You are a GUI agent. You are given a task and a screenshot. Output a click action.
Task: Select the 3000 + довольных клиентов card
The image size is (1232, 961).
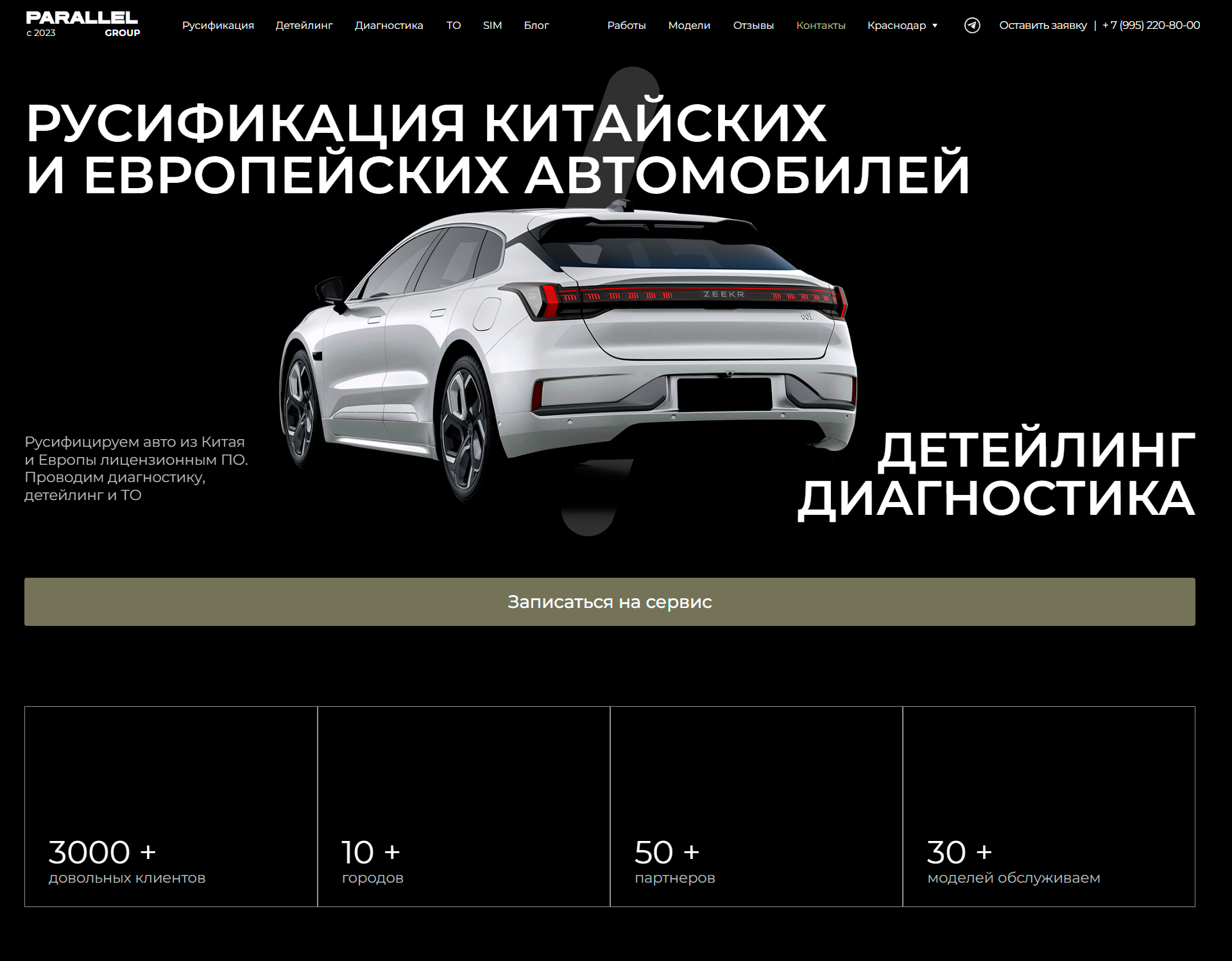tap(171, 806)
